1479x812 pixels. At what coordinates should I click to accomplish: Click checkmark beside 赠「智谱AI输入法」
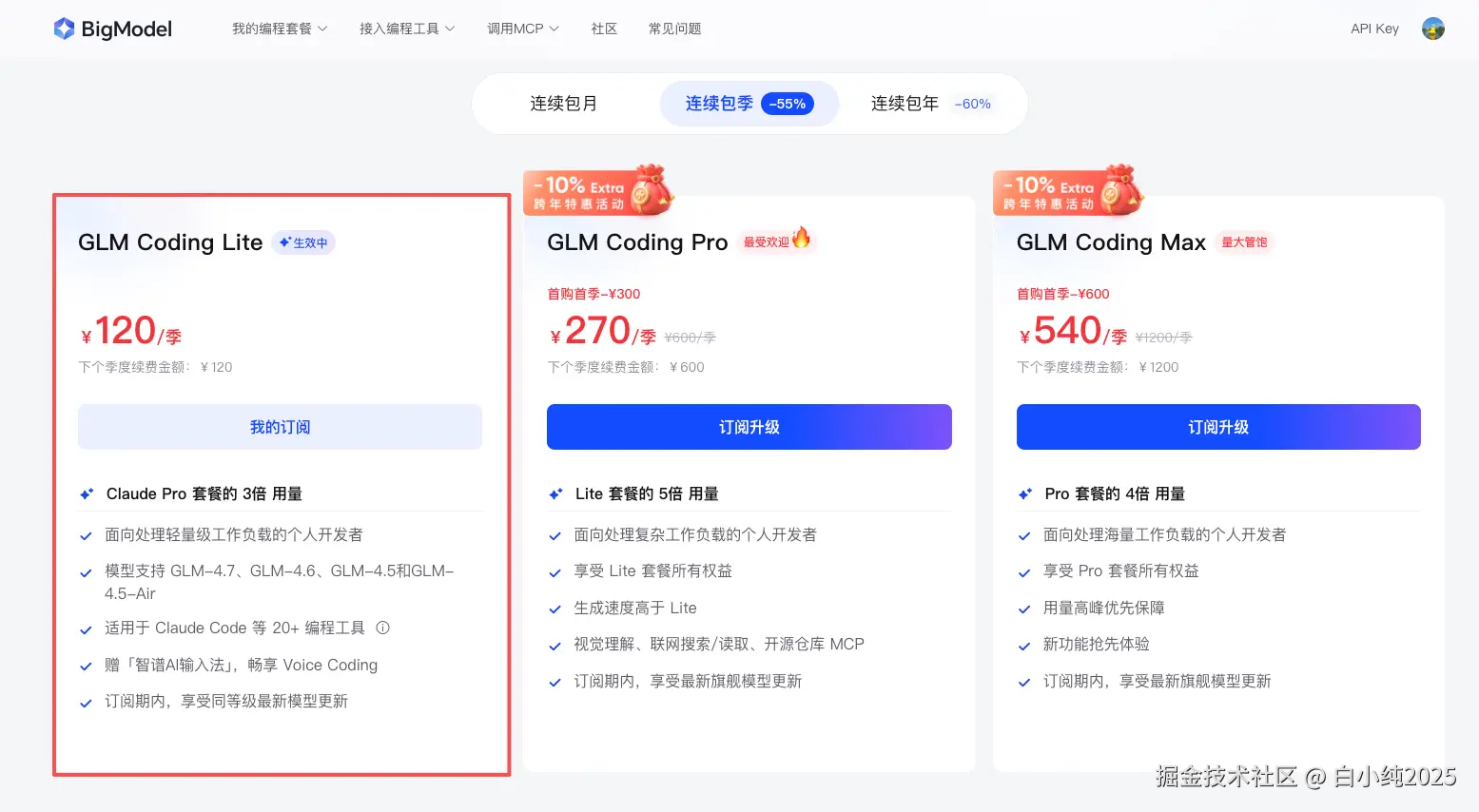[86, 667]
